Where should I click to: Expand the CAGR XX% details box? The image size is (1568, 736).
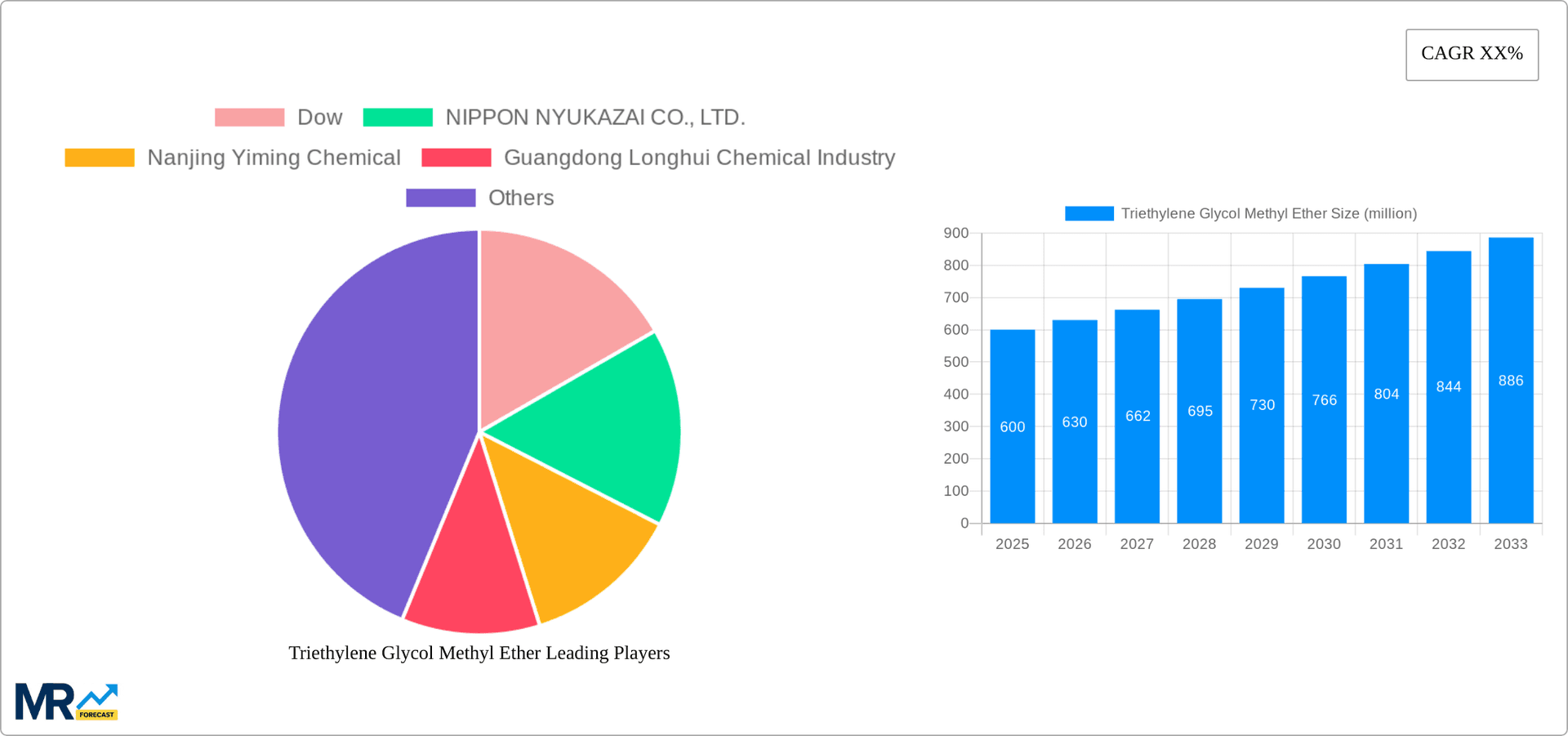coord(1472,54)
